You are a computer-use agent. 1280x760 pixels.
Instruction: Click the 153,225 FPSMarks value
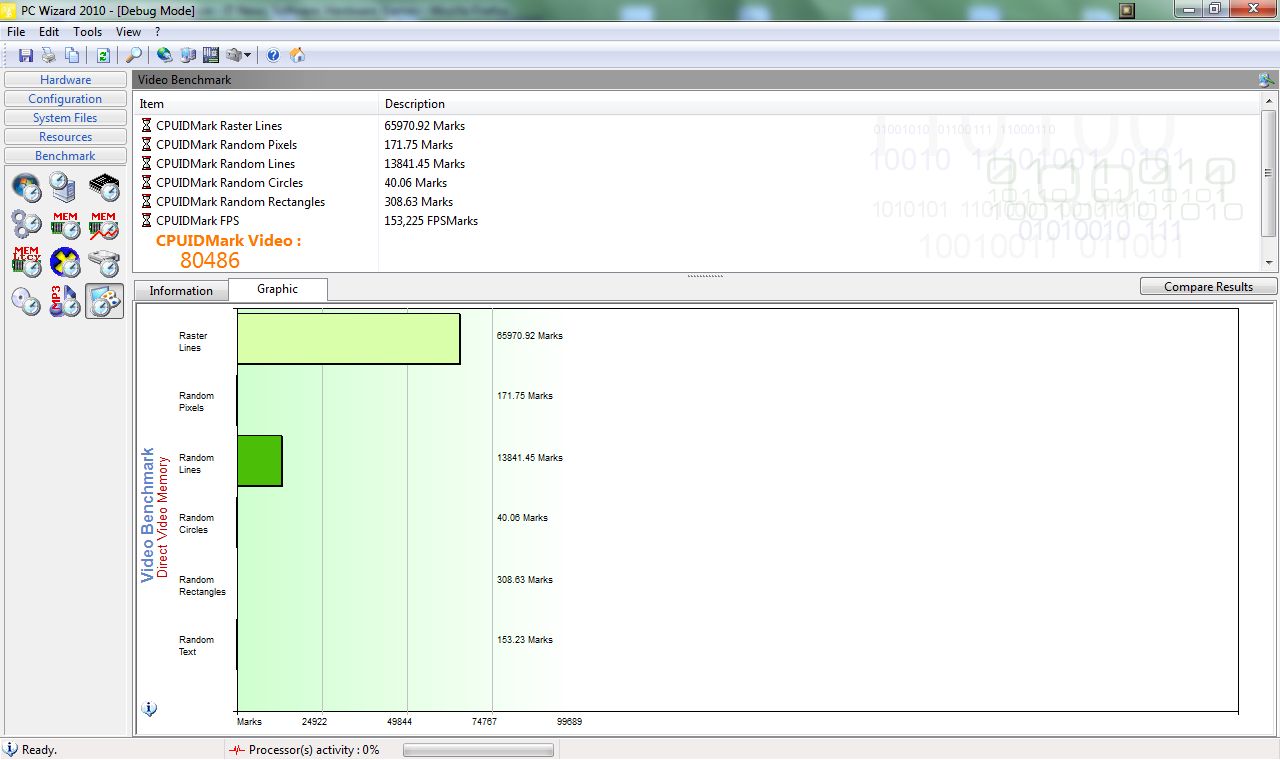click(431, 221)
